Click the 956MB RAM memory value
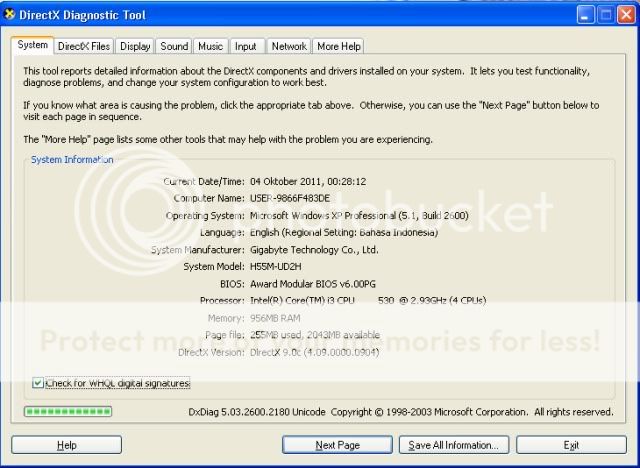Image resolution: width=640 pixels, height=468 pixels. 275,318
